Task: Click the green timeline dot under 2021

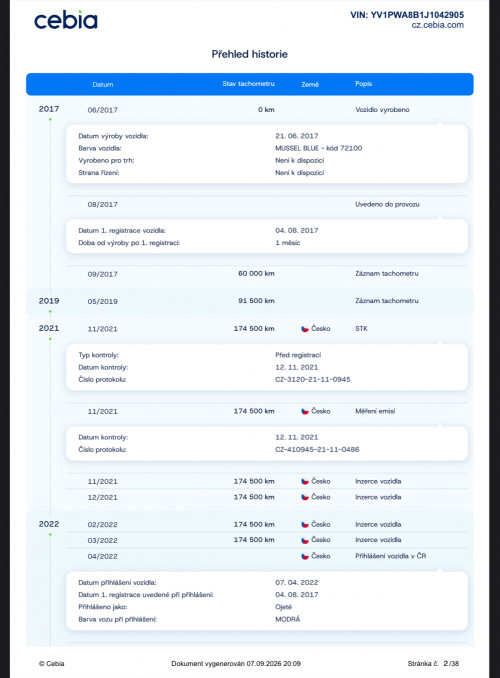Action: pos(50,339)
